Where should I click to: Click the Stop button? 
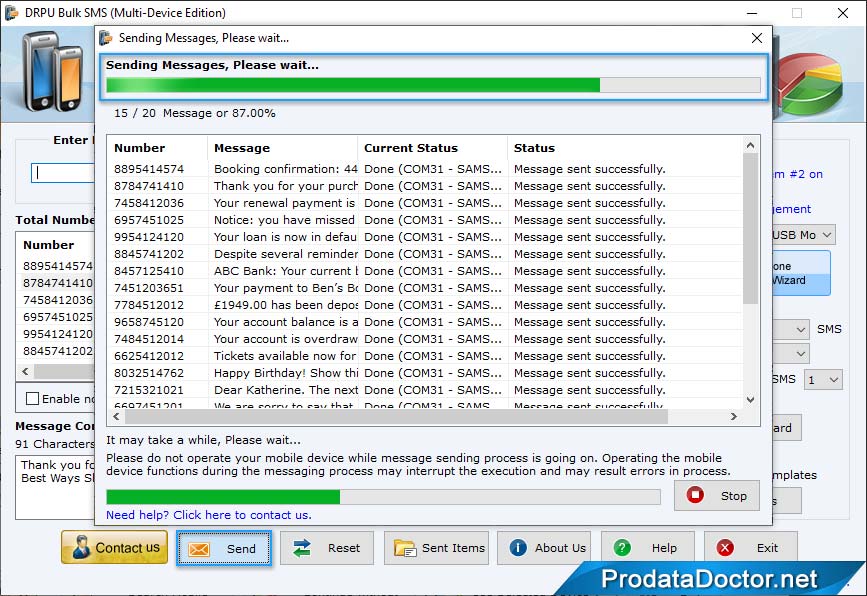pyautogui.click(x=717, y=496)
